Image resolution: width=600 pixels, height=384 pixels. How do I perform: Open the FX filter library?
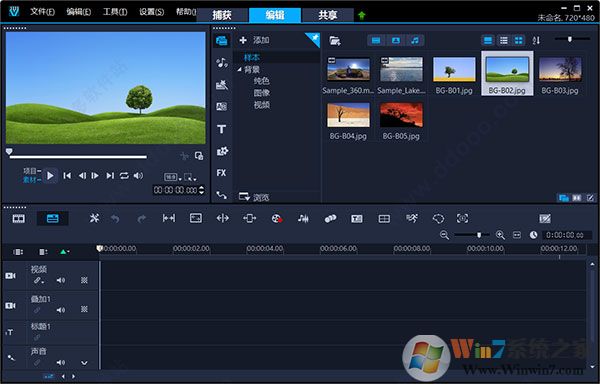tap(222, 173)
